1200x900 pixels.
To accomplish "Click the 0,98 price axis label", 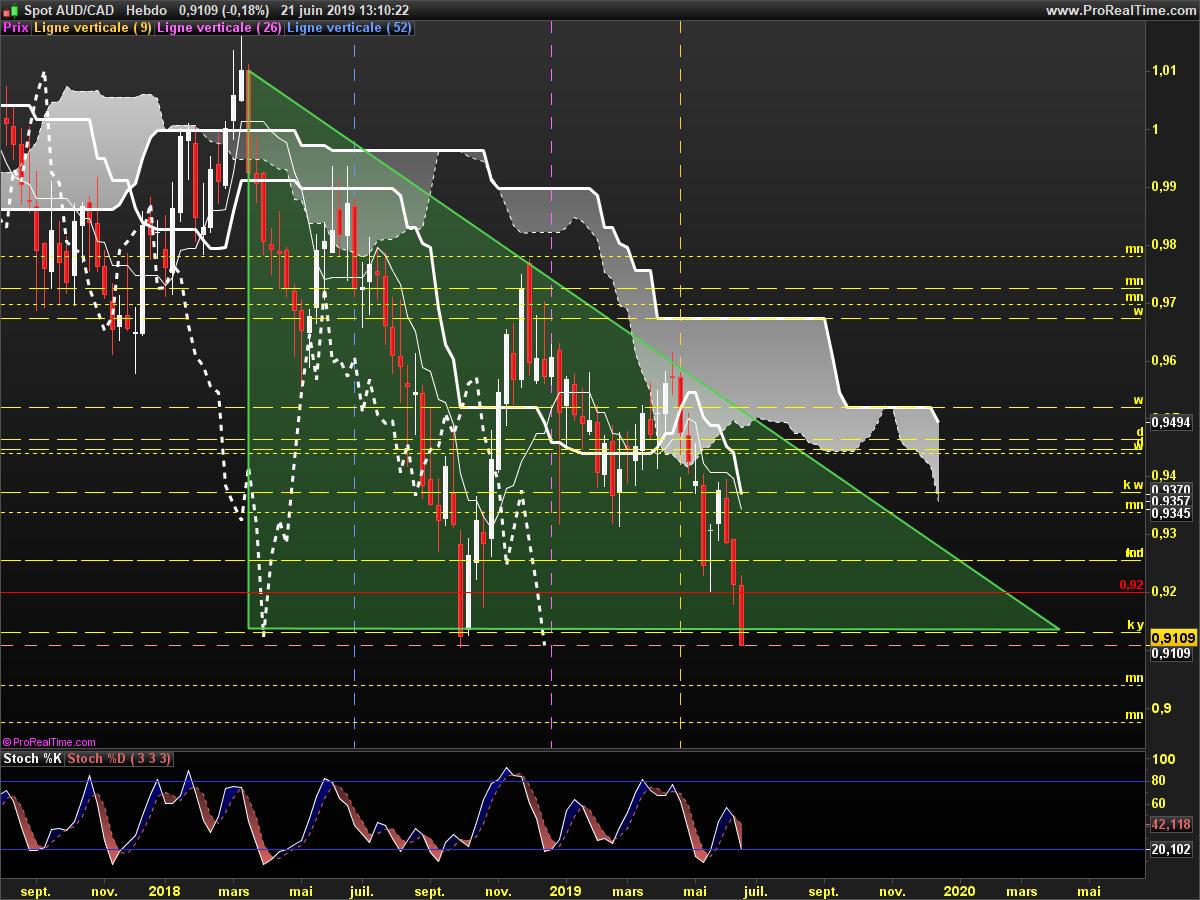I will pos(1164,245).
